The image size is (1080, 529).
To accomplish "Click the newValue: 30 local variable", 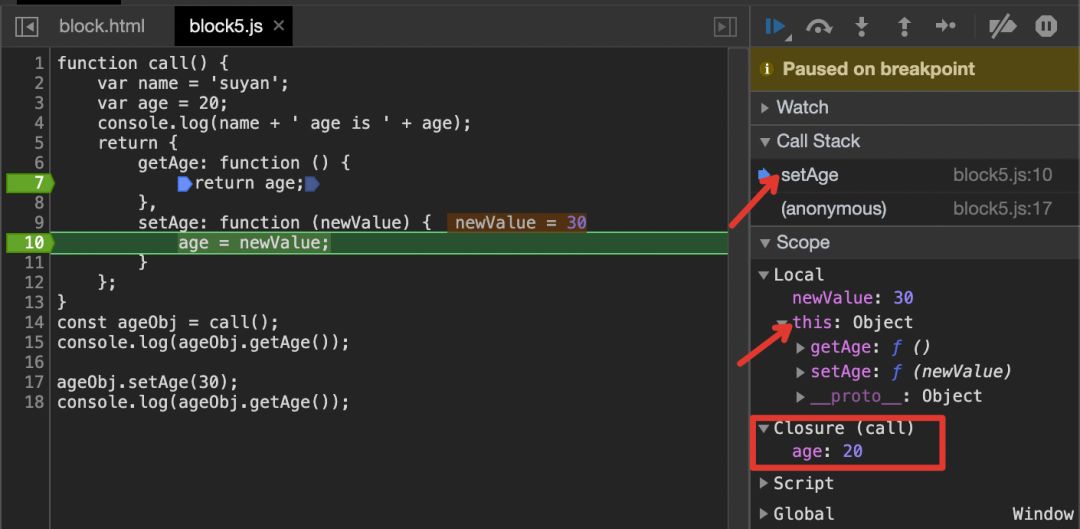I will [853, 298].
